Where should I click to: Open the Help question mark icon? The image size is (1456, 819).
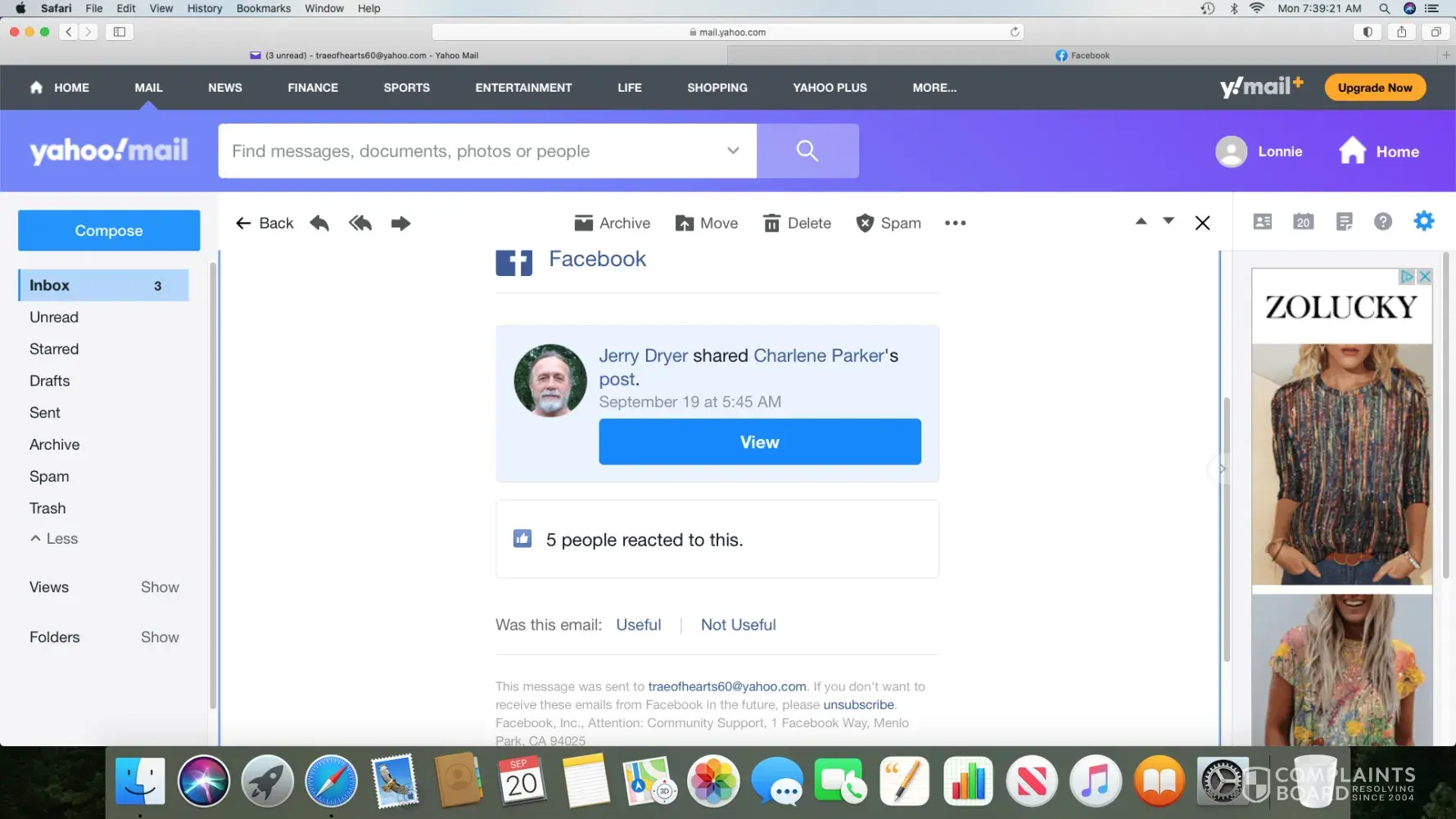click(1383, 221)
